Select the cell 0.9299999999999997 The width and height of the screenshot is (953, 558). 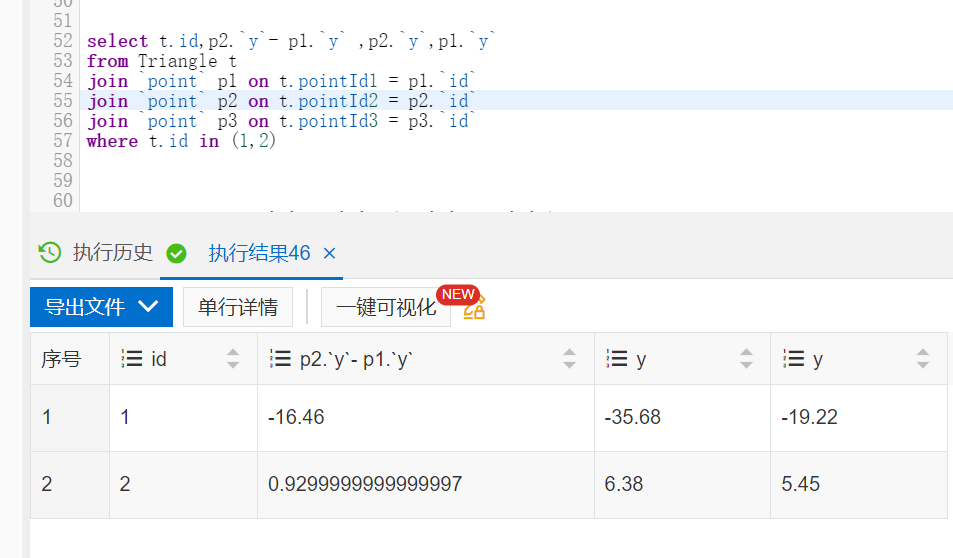[425, 484]
